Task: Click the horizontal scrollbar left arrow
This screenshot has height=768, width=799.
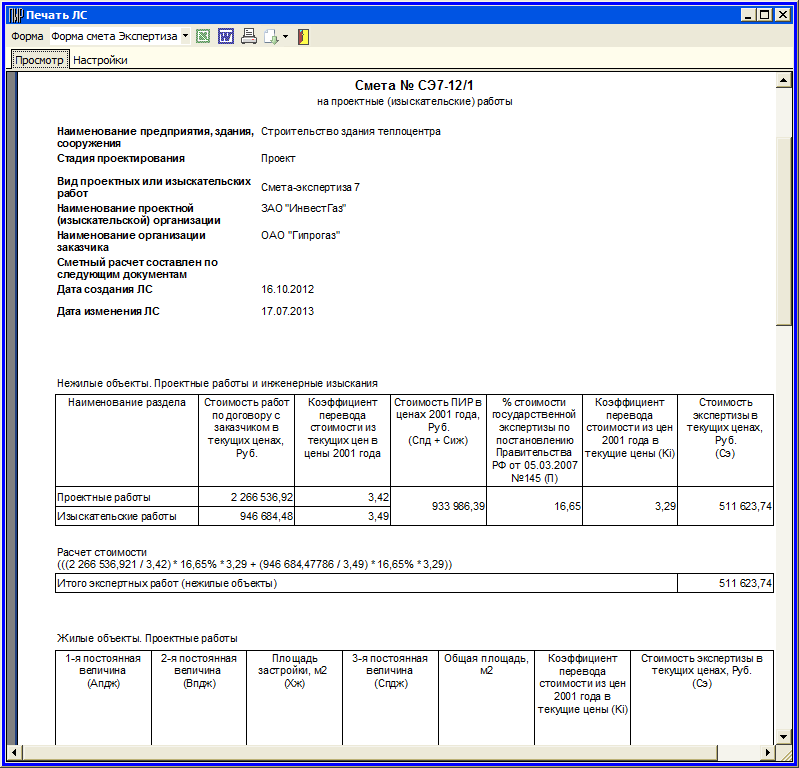Action: 13,751
